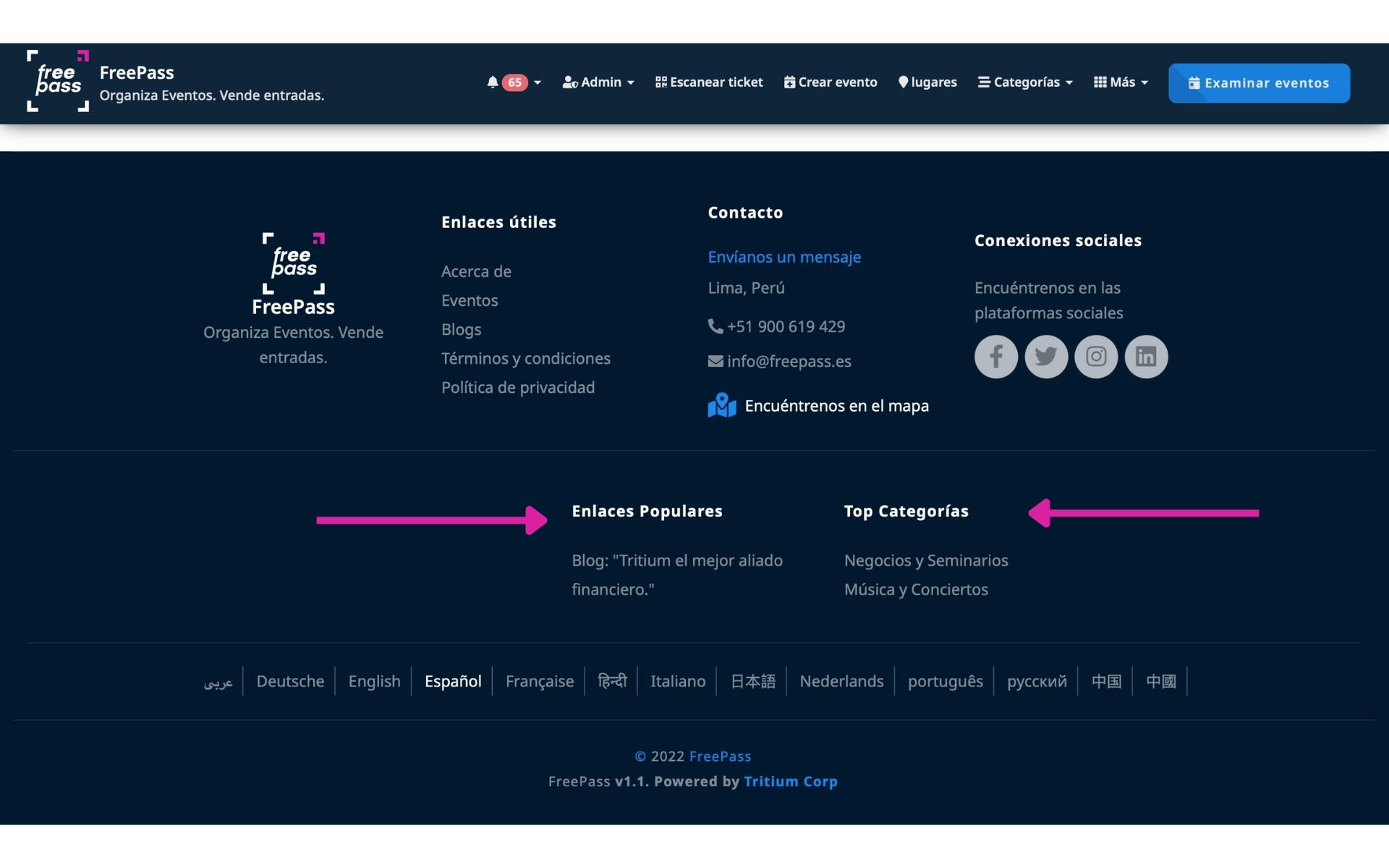Select Deutsche language option

click(290, 681)
